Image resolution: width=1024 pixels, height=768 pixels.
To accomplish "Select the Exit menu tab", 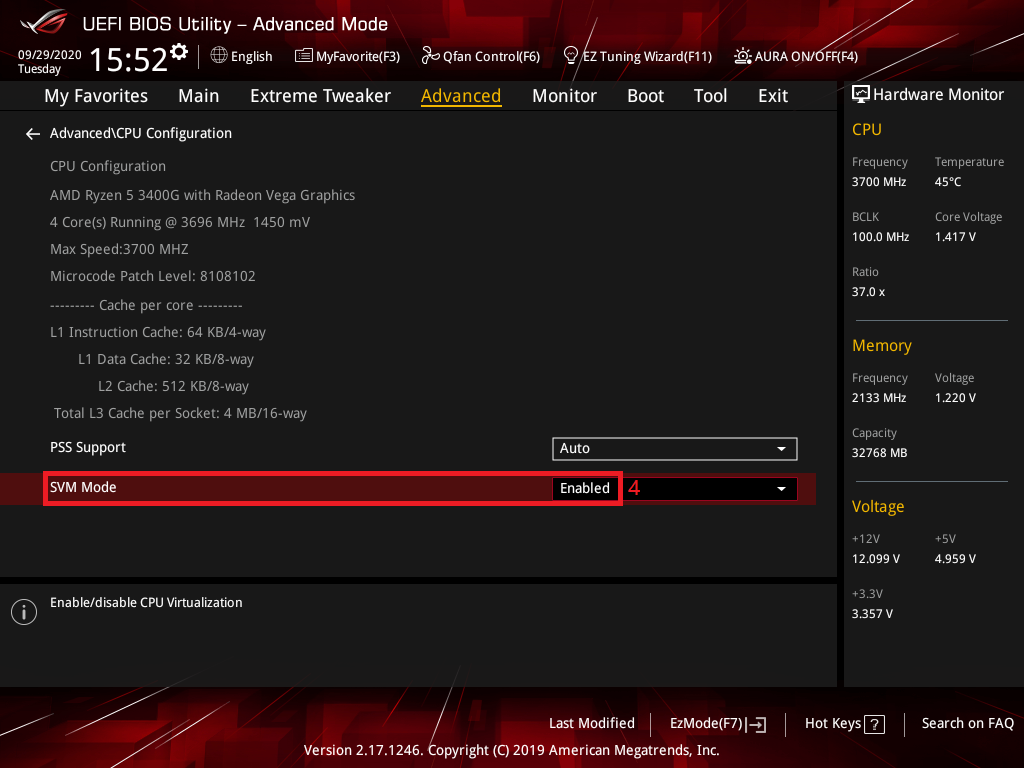I will (772, 96).
